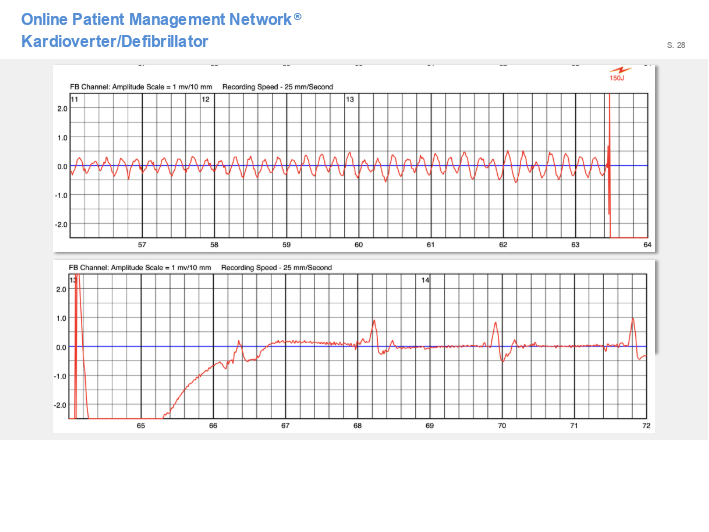Select the 70 second label on bottom chart
The image size is (709, 532).
(502, 426)
